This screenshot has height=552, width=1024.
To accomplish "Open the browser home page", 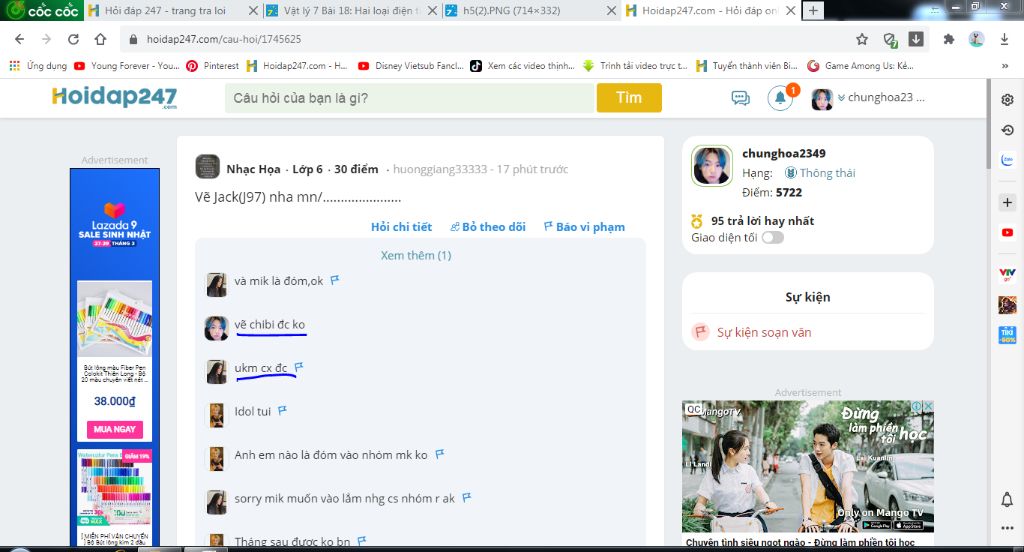I will pos(100,39).
